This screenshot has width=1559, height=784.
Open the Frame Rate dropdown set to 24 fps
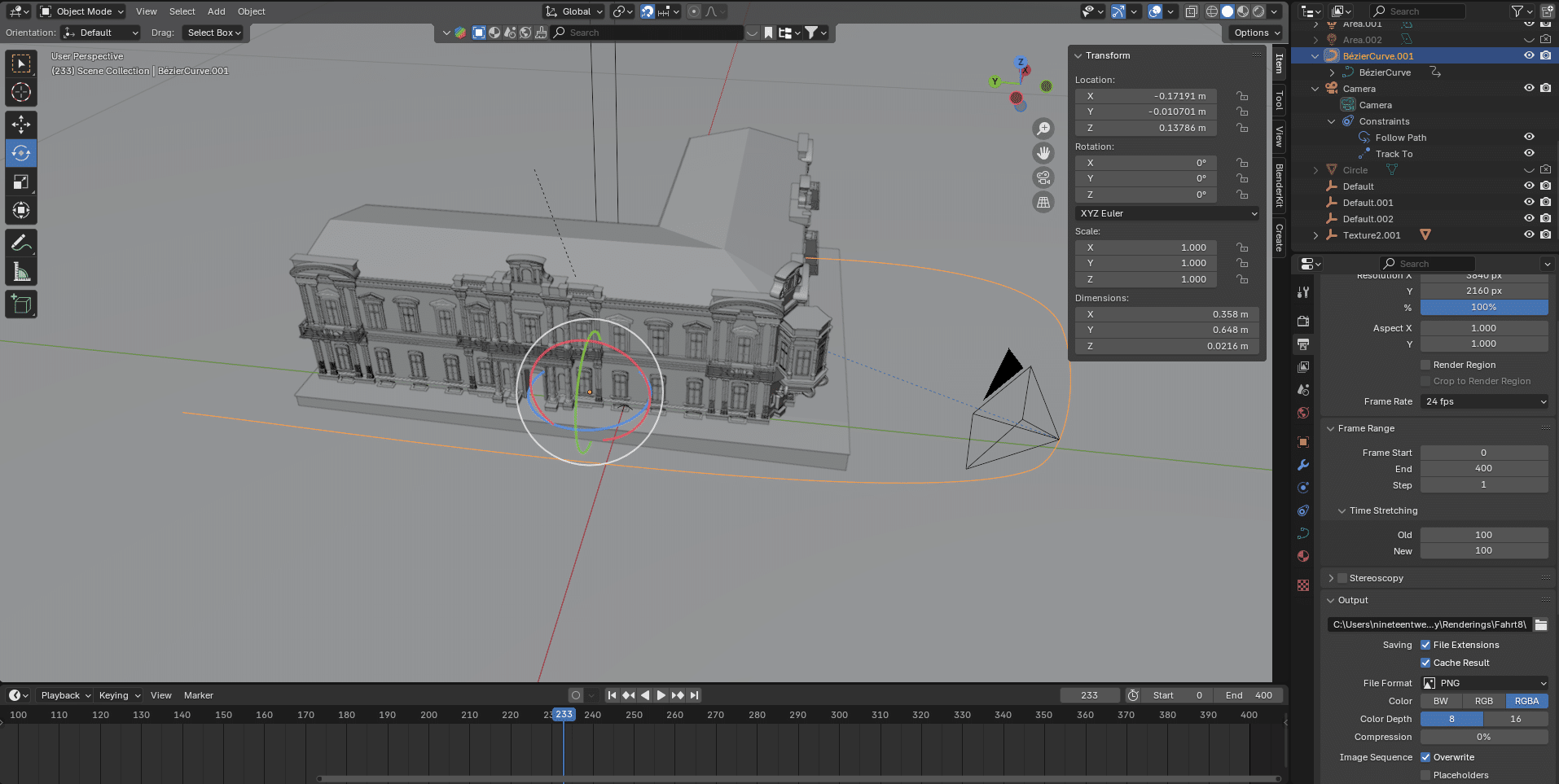[1484, 401]
